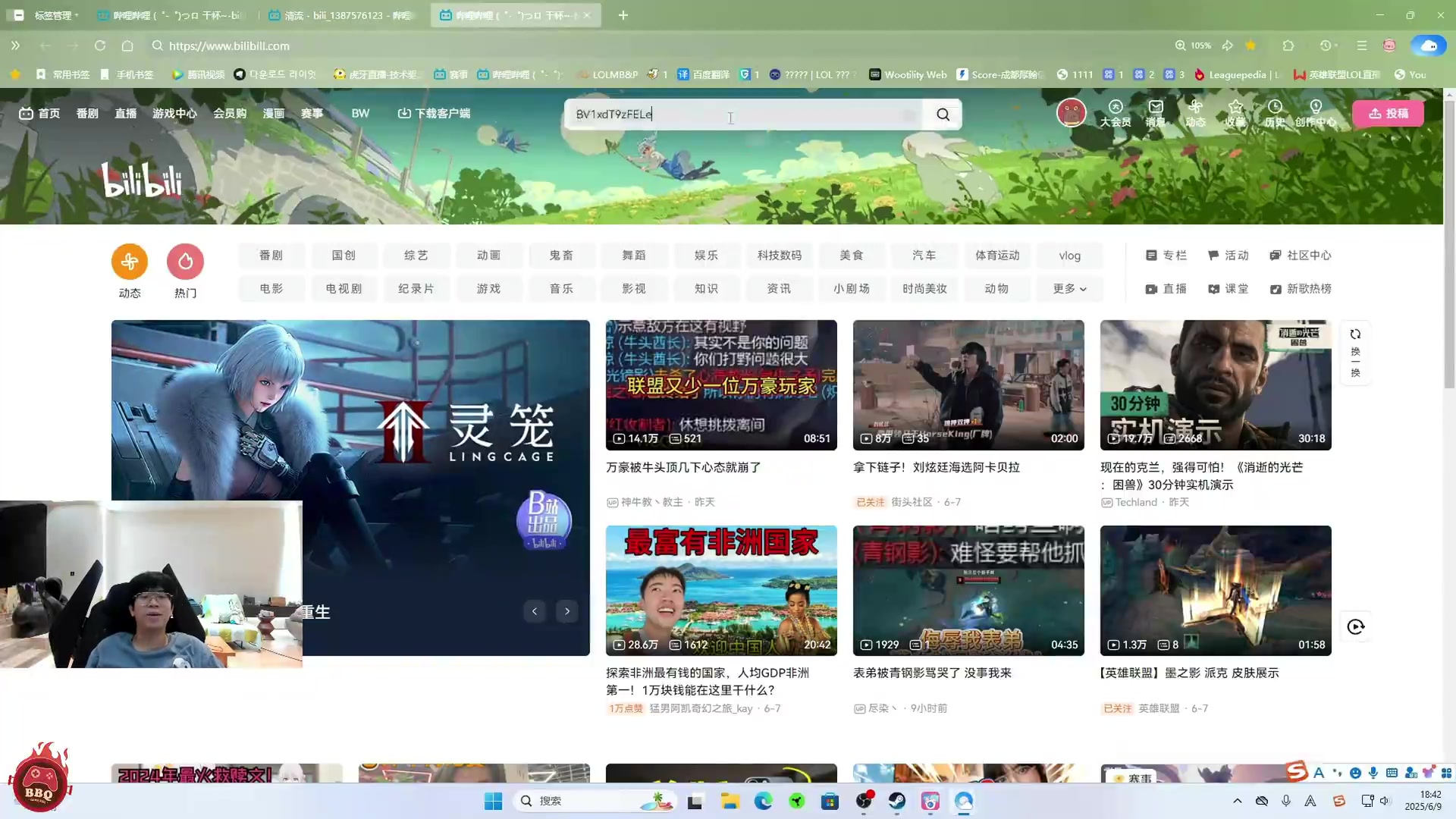Screen dimensions: 1456x819
Task: Open the Bilibili client from the taskbar
Action: click(x=930, y=801)
